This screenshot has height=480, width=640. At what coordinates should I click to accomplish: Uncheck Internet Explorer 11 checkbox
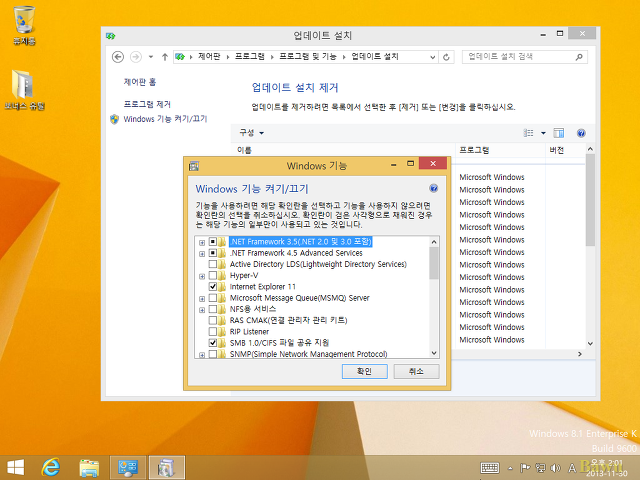(213, 287)
